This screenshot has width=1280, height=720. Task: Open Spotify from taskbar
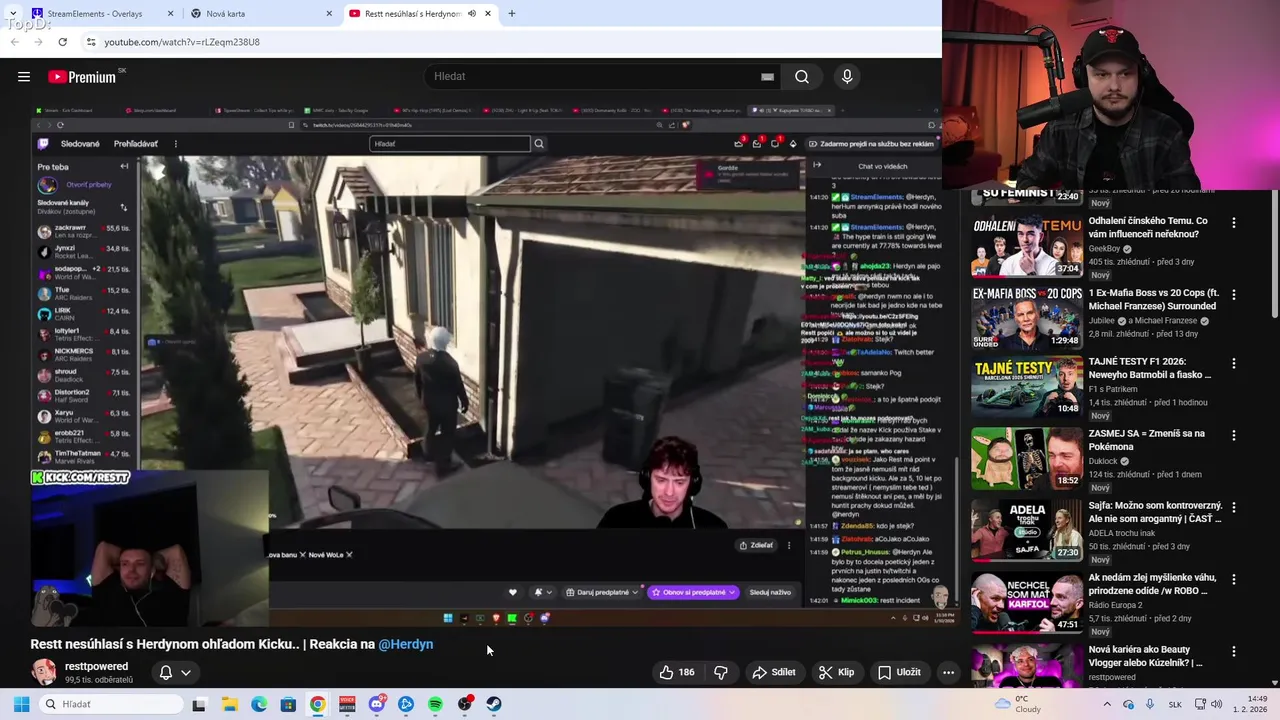click(435, 704)
